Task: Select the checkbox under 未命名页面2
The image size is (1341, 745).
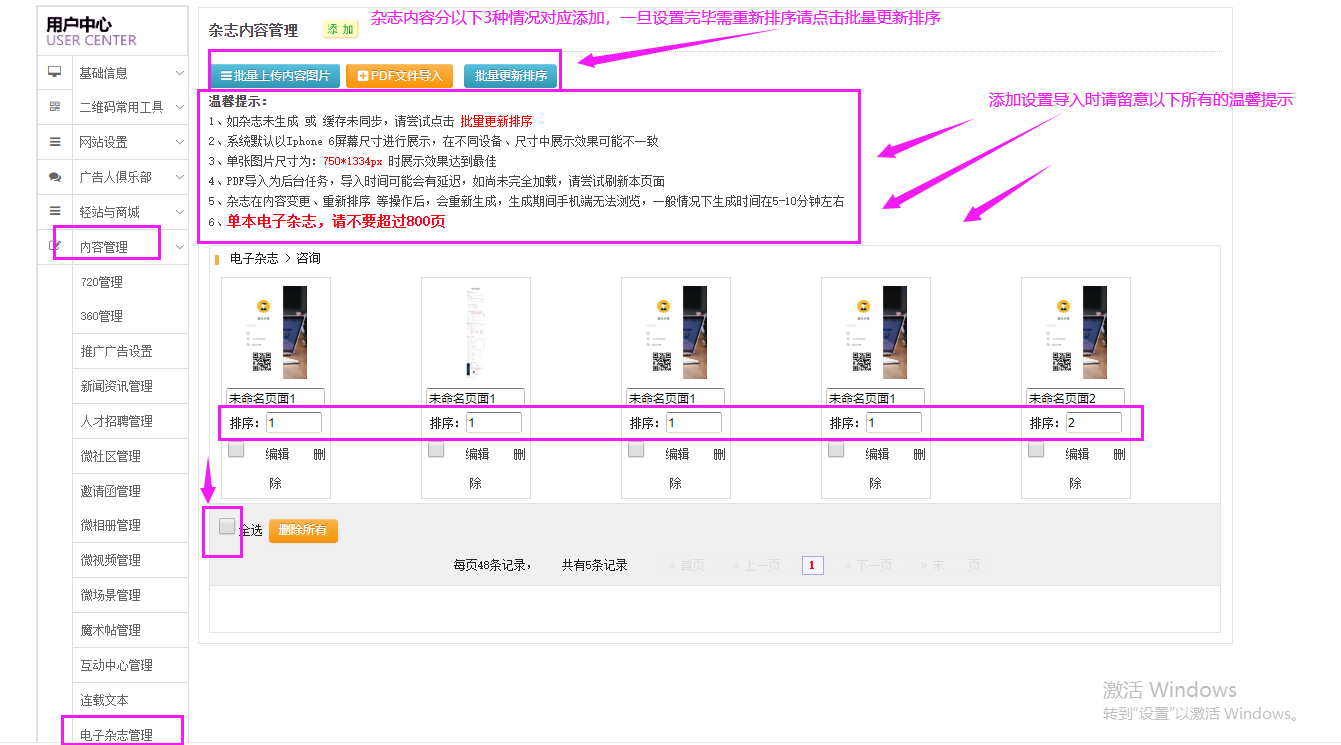Action: [1036, 450]
